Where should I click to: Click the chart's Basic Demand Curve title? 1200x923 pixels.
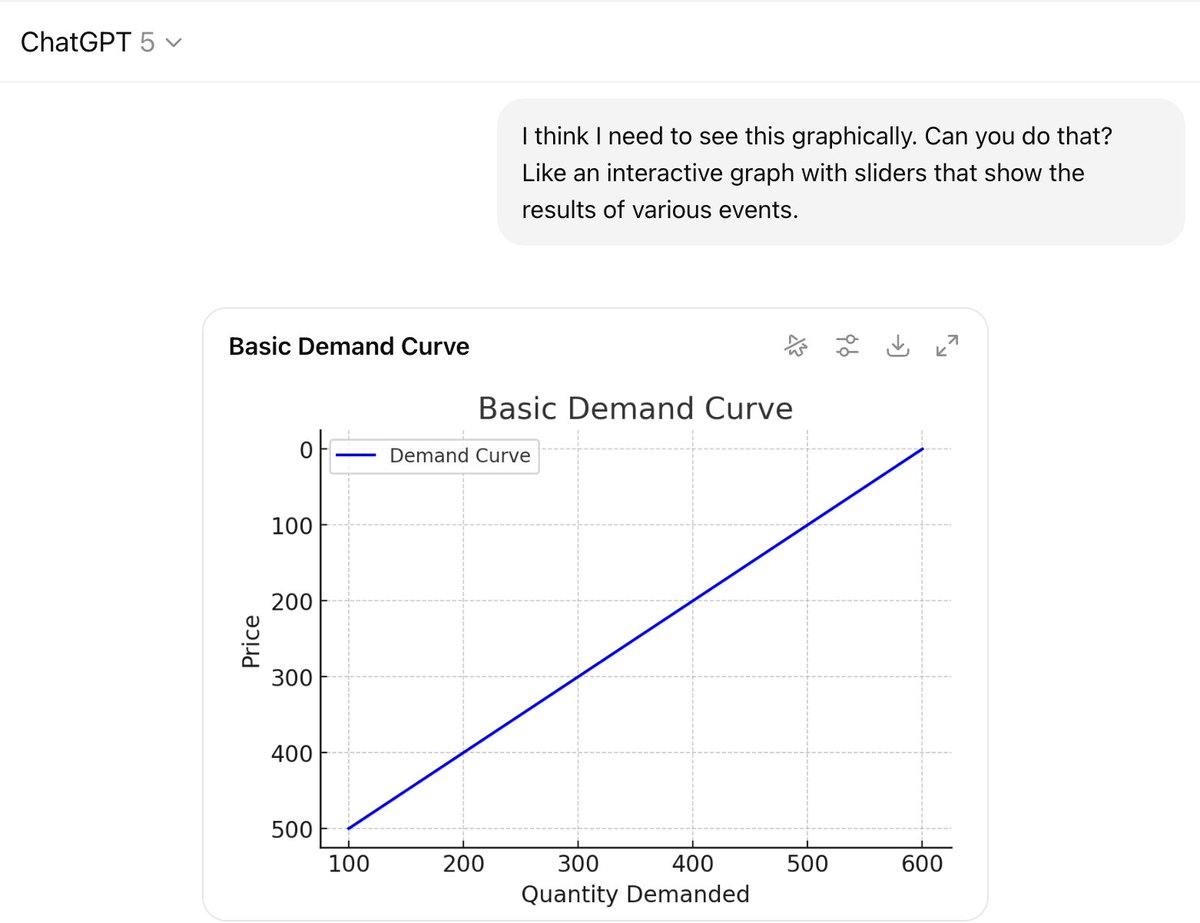pyautogui.click(x=635, y=408)
